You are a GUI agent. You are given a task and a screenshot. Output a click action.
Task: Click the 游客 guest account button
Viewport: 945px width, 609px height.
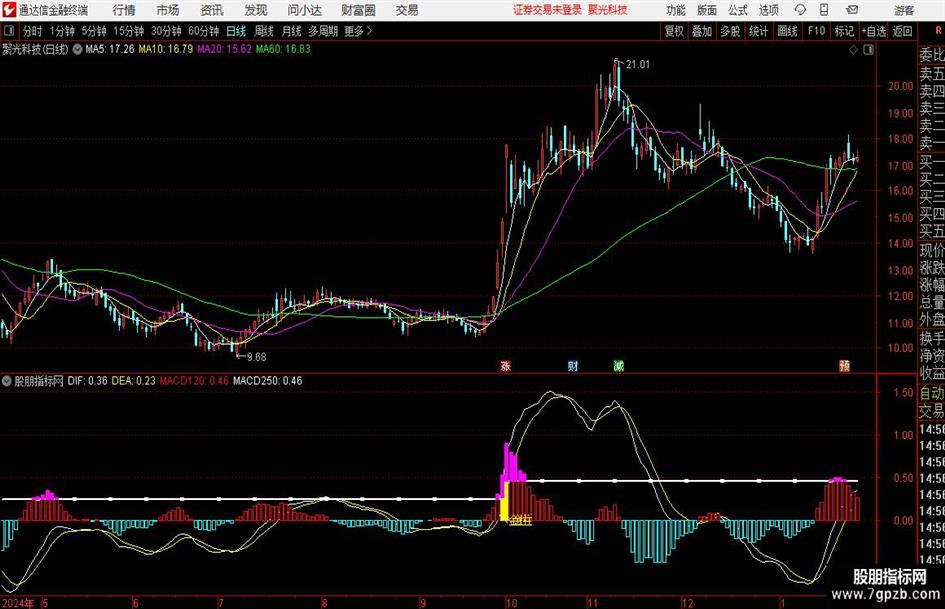click(904, 10)
